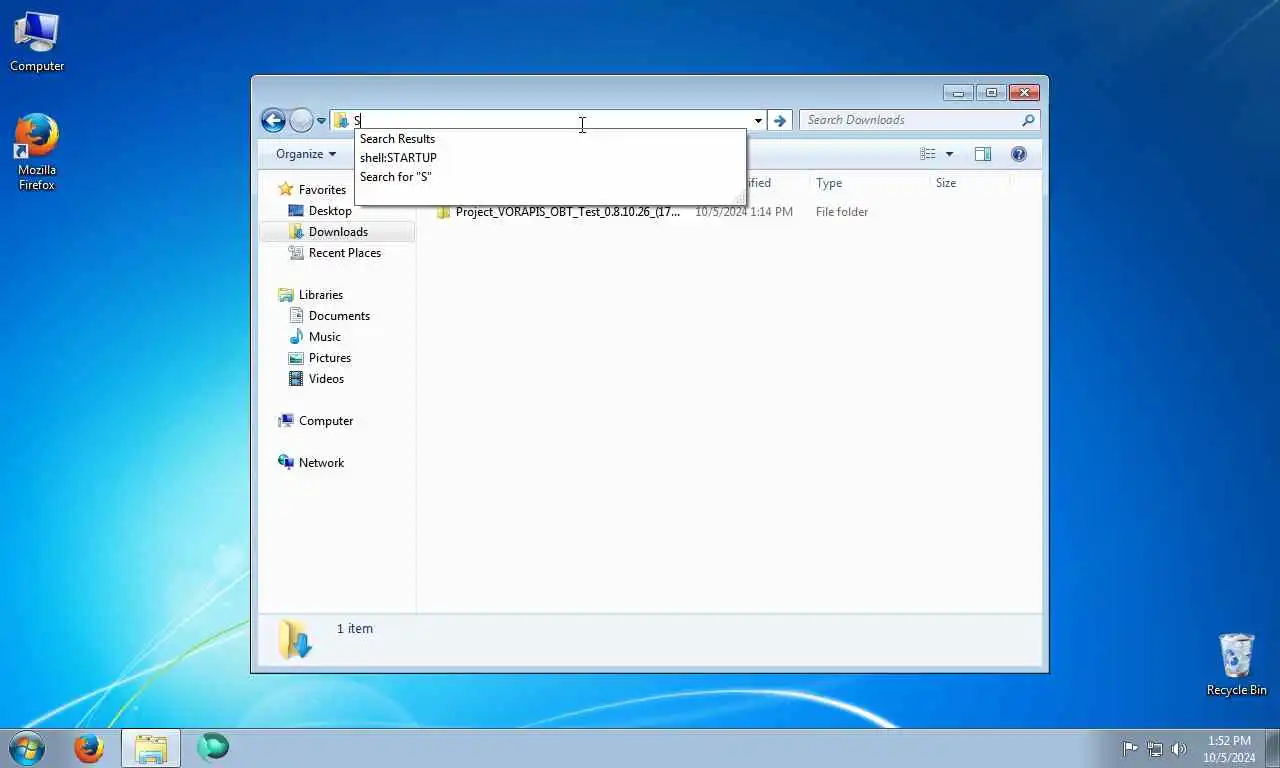This screenshot has height=768, width=1280.
Task: Expand the view options dropdown arrow
Action: [x=949, y=154]
